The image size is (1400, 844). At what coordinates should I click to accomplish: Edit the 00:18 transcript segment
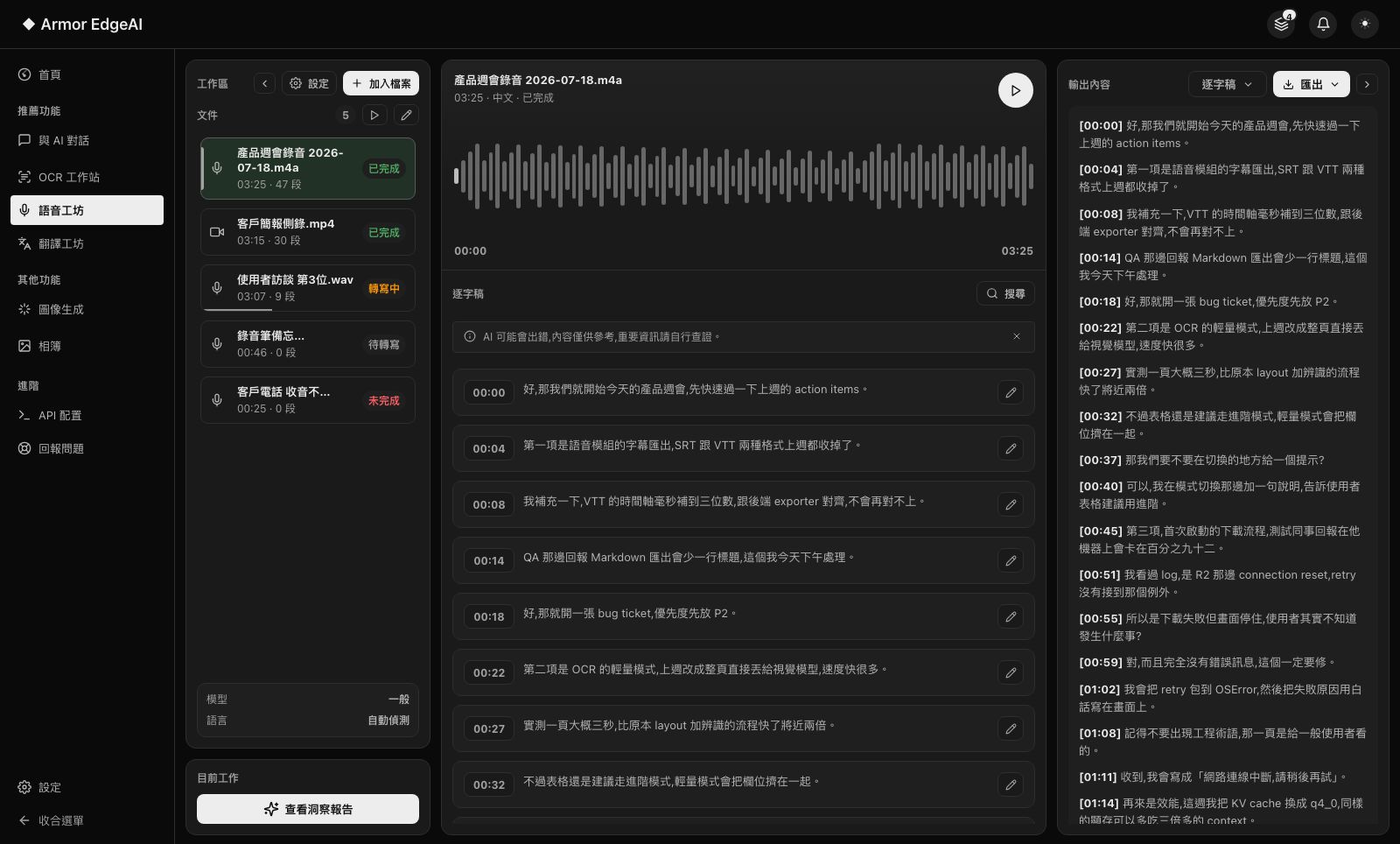coord(1011,616)
